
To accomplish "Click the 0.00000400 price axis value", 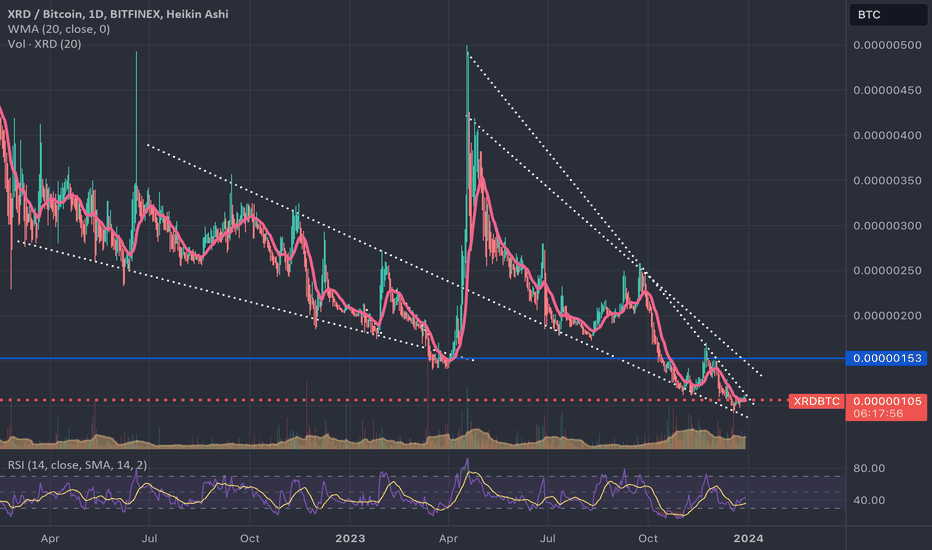I will coord(887,136).
